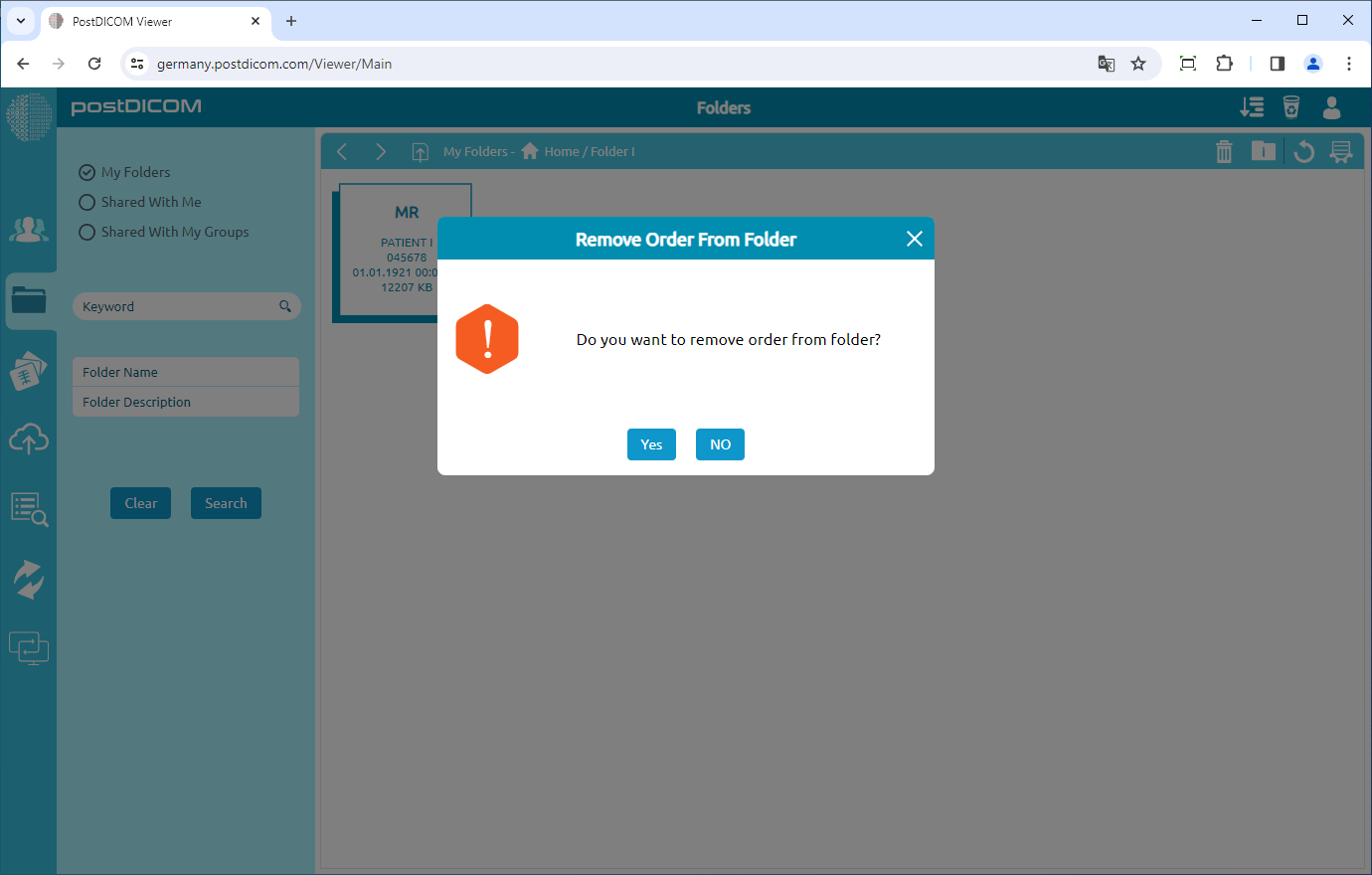Select the sharing/transfer sidebar icon
The width and height of the screenshot is (1372, 875).
pyautogui.click(x=30, y=579)
